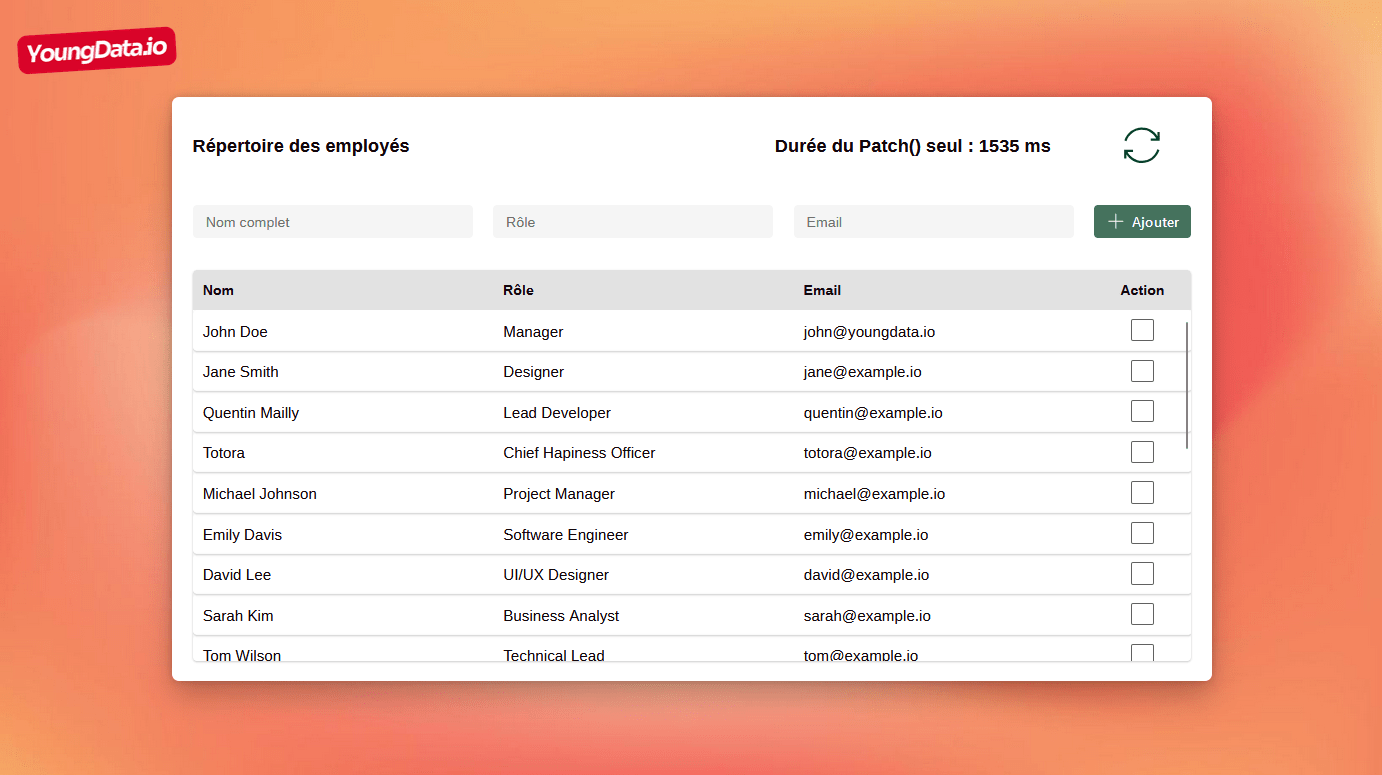This screenshot has width=1382, height=775.
Task: Click the john@youngdata.io email
Action: (870, 332)
